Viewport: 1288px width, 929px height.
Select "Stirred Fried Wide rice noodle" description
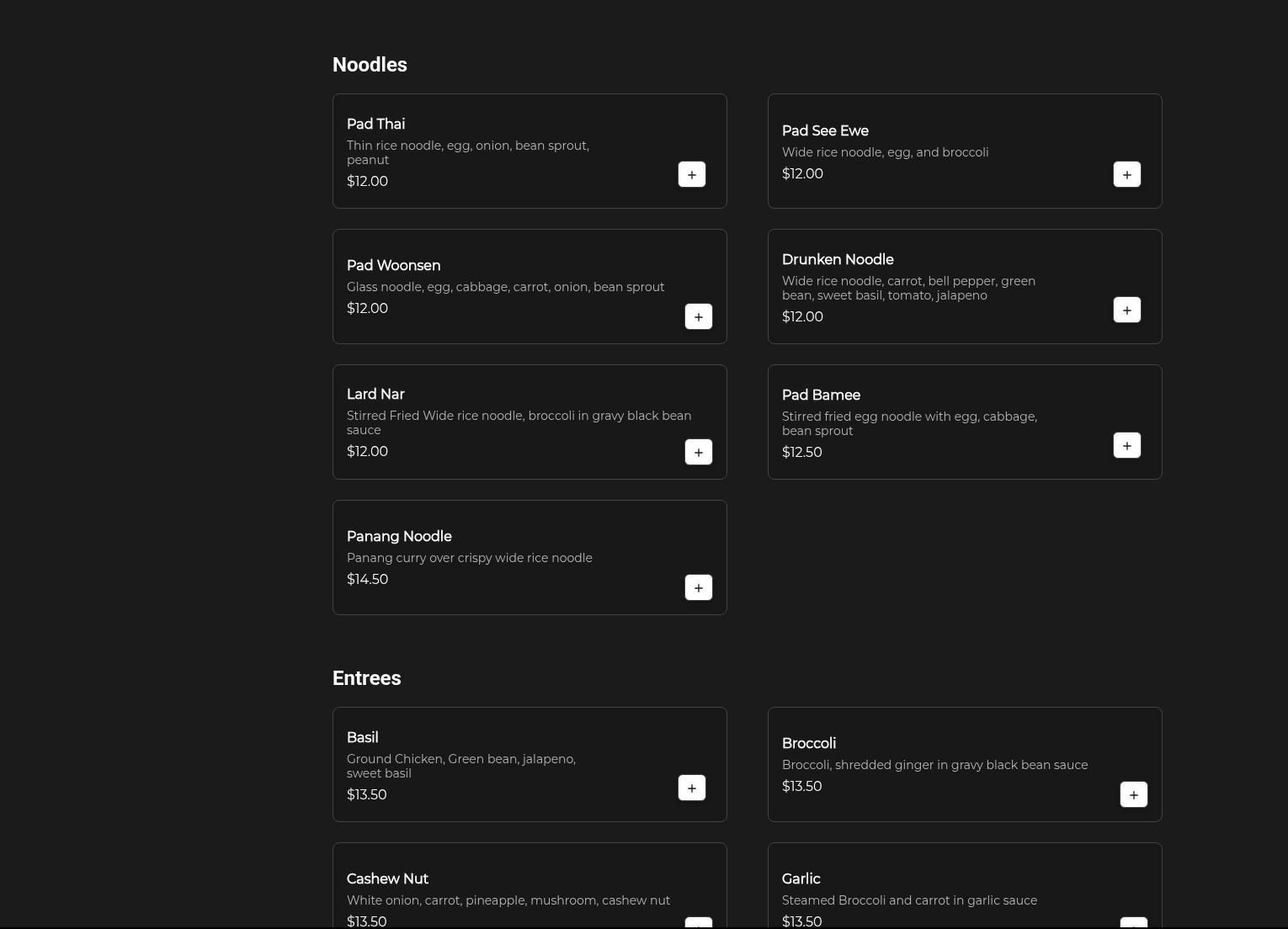tap(519, 422)
